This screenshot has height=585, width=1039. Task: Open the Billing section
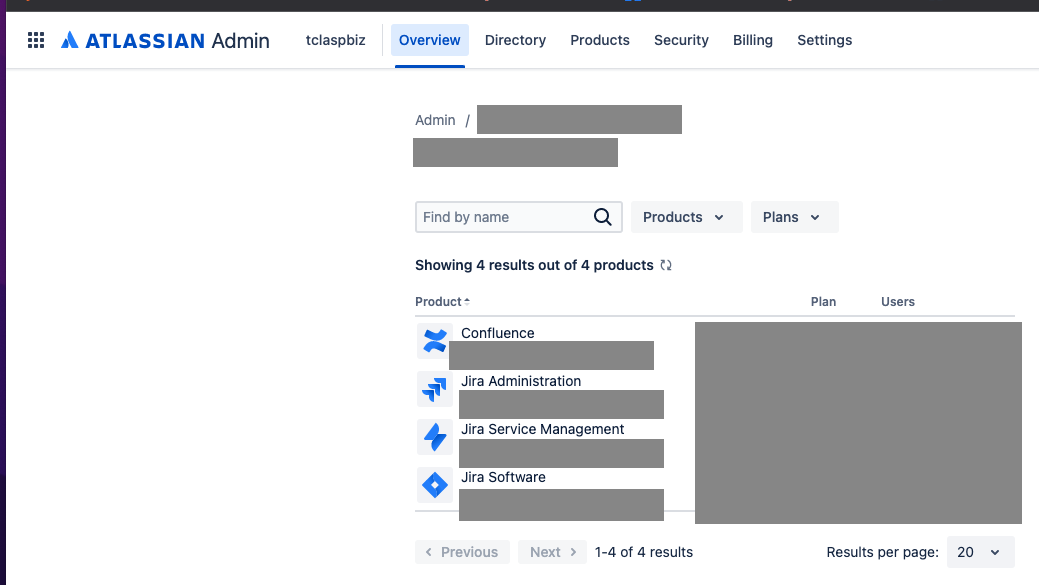tap(752, 40)
